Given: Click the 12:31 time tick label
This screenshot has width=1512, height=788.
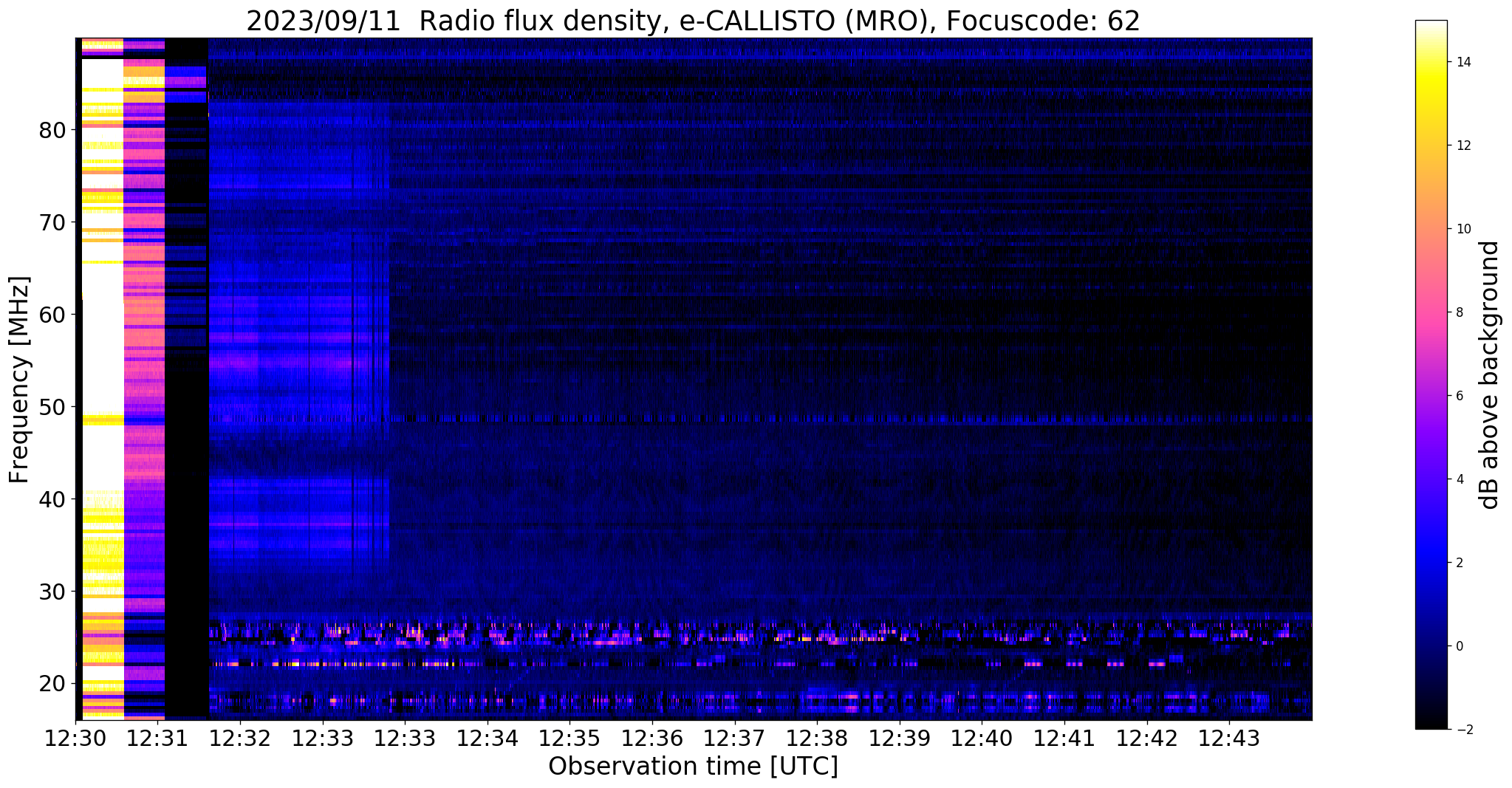Looking at the screenshot, I should point(157,739).
